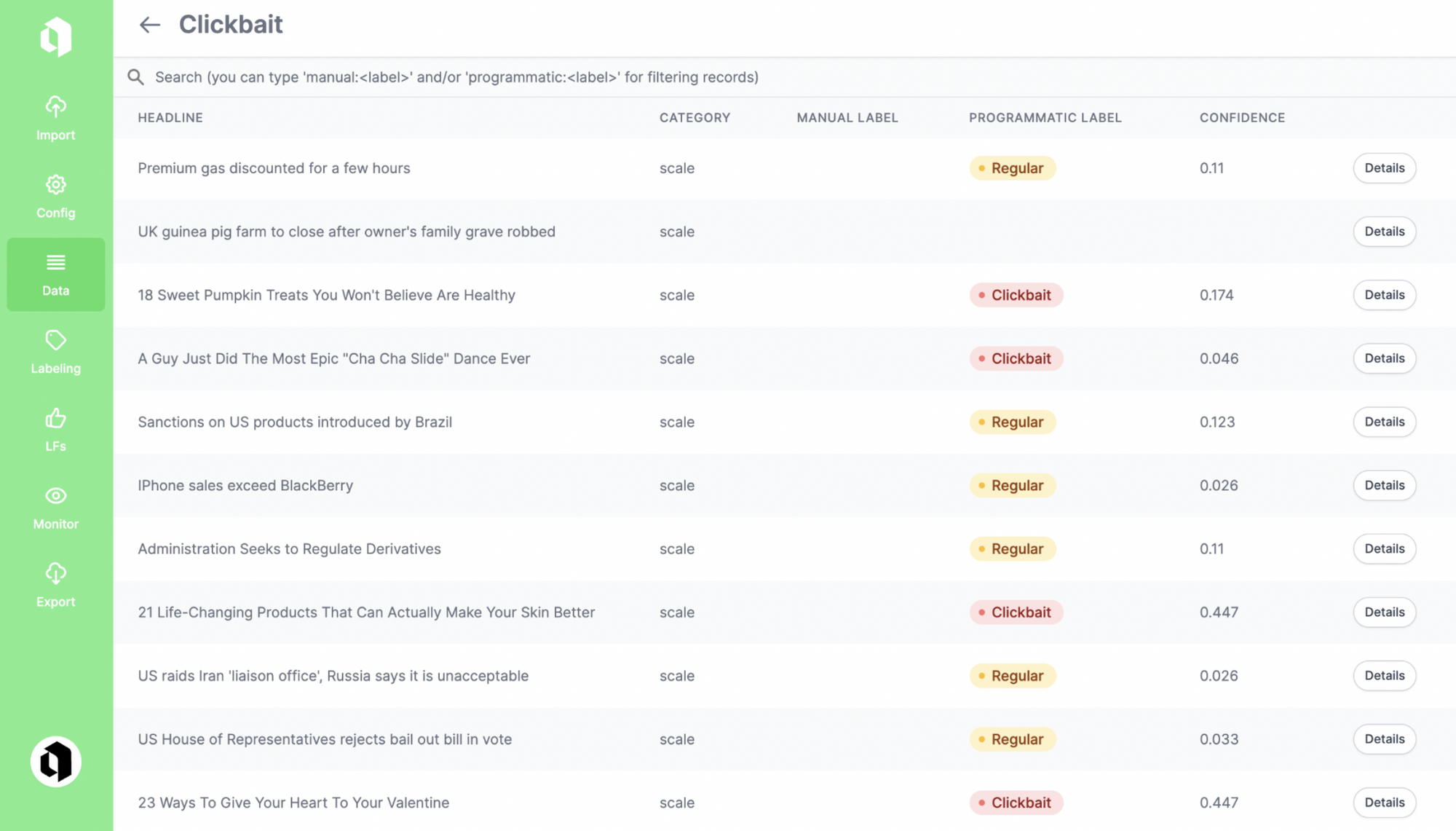Open the Labeling tag icon
Screen dimensions: 1456x831
pos(56,340)
